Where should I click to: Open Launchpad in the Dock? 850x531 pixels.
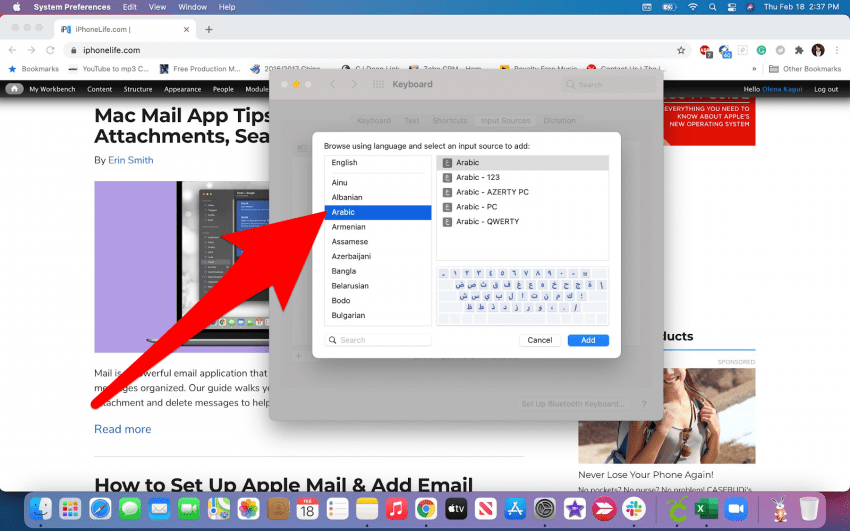pos(70,509)
